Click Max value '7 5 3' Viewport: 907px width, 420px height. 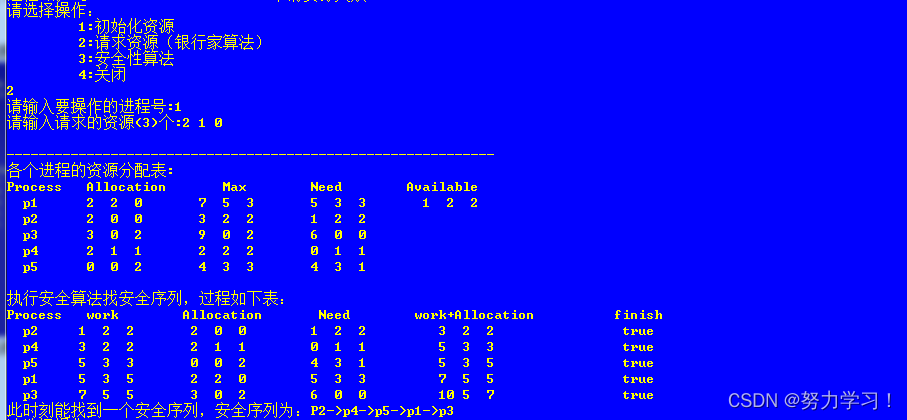tap(226, 203)
